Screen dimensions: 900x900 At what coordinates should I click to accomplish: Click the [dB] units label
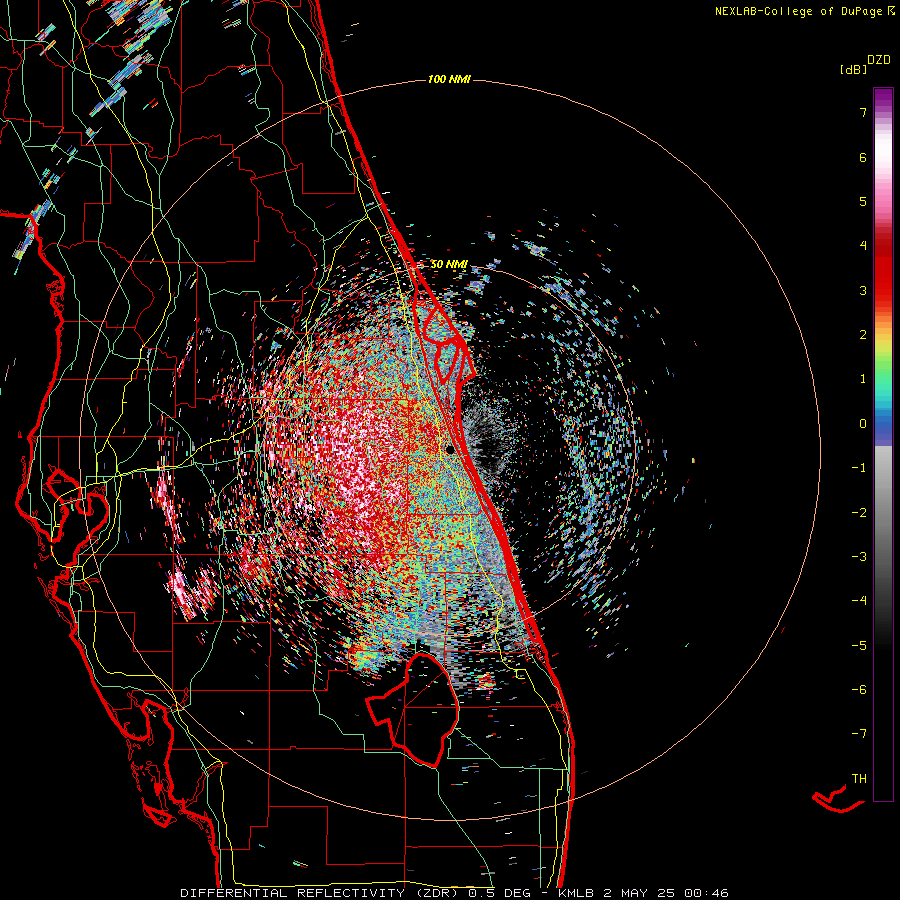854,69
